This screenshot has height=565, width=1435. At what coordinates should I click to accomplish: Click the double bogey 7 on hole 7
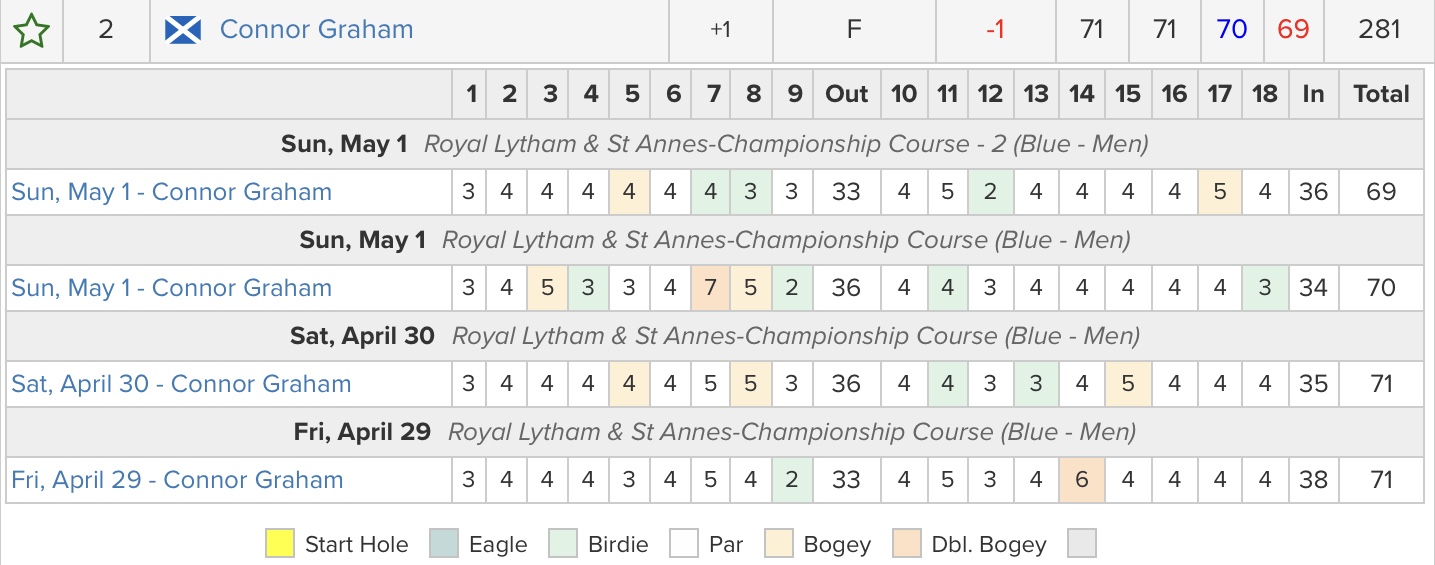click(711, 288)
